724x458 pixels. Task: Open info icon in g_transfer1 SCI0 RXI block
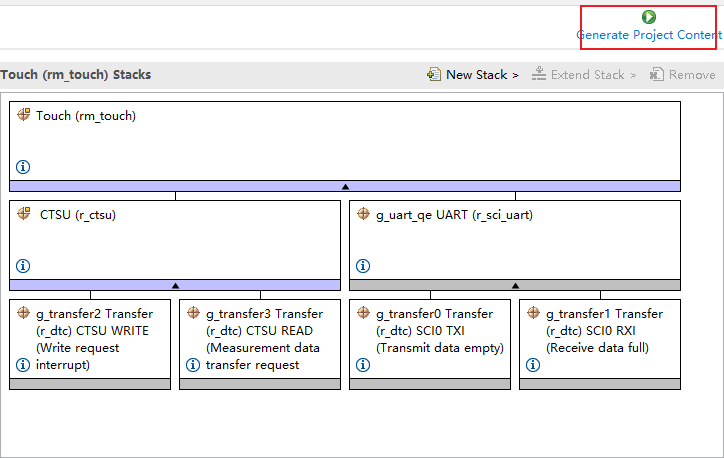(533, 365)
